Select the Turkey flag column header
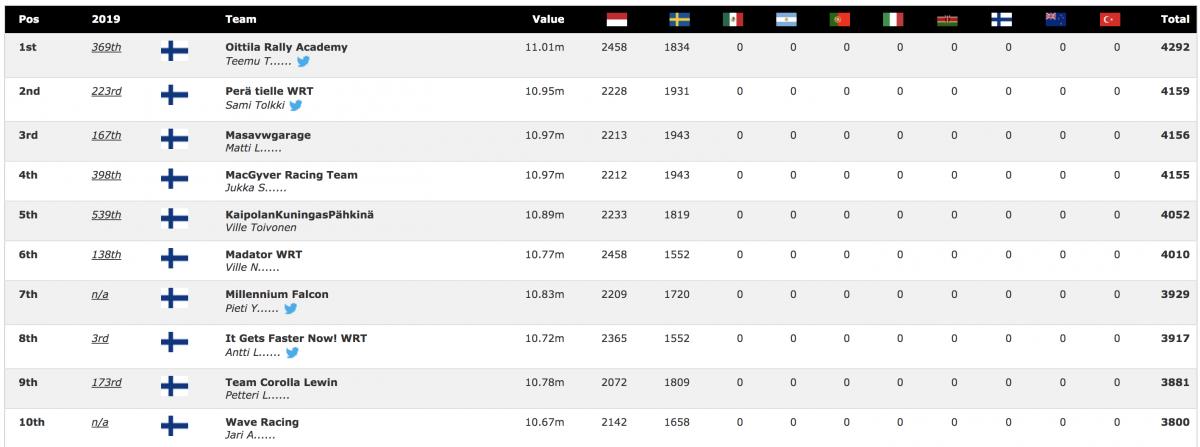The image size is (1200, 447). click(1109, 19)
